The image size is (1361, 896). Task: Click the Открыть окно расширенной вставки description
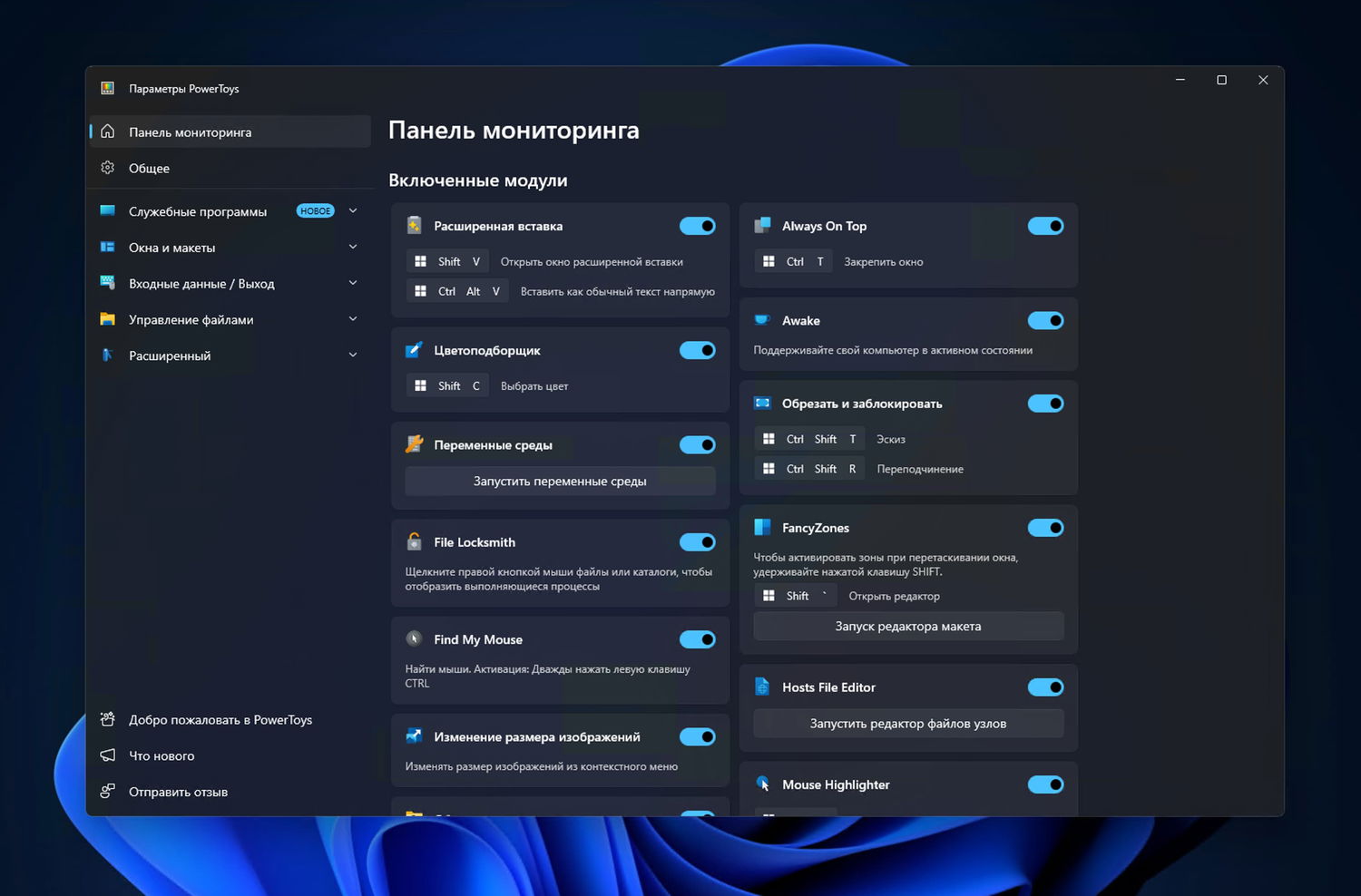(x=592, y=262)
